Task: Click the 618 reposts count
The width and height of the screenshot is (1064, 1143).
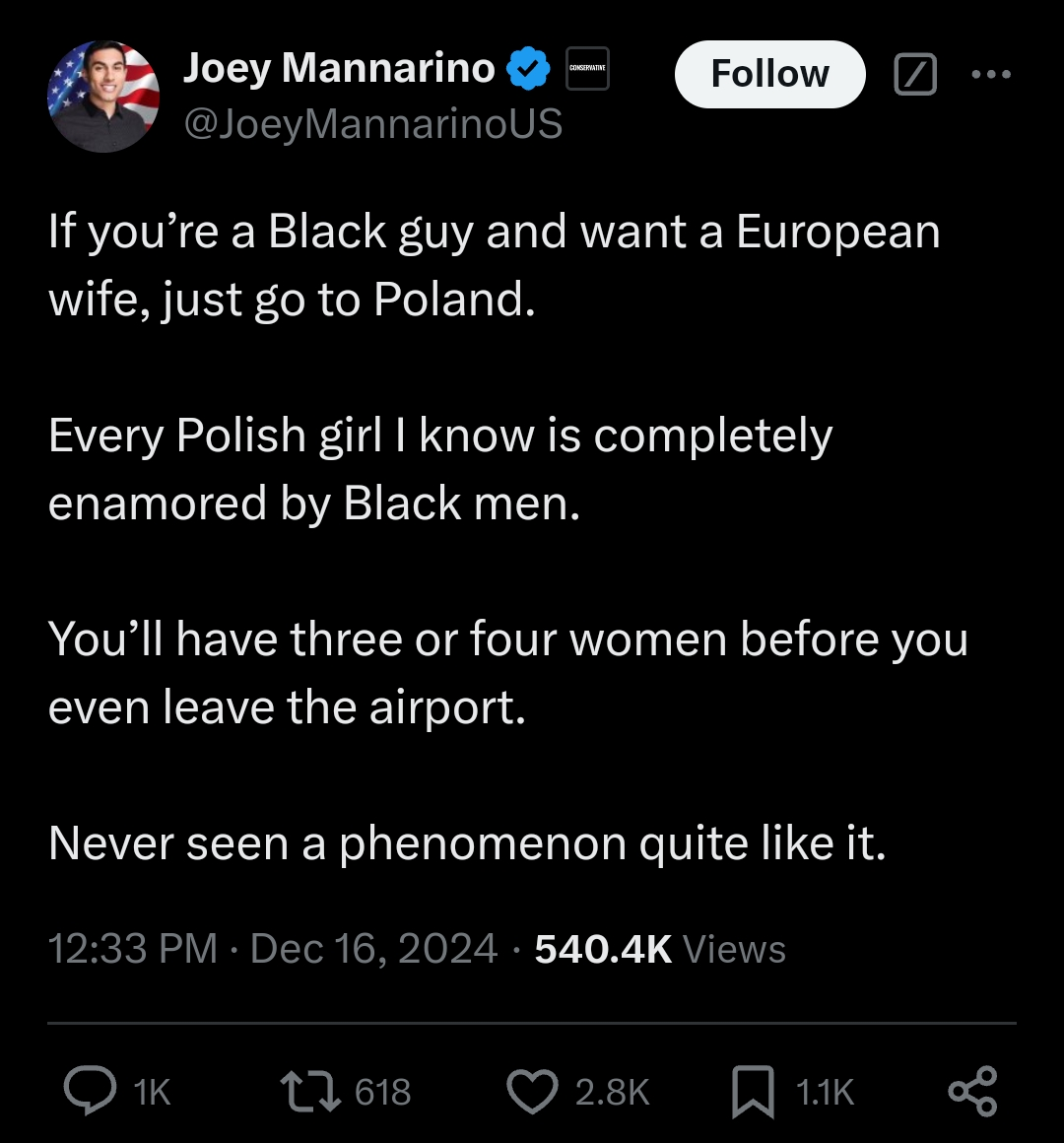Action: (382, 1093)
